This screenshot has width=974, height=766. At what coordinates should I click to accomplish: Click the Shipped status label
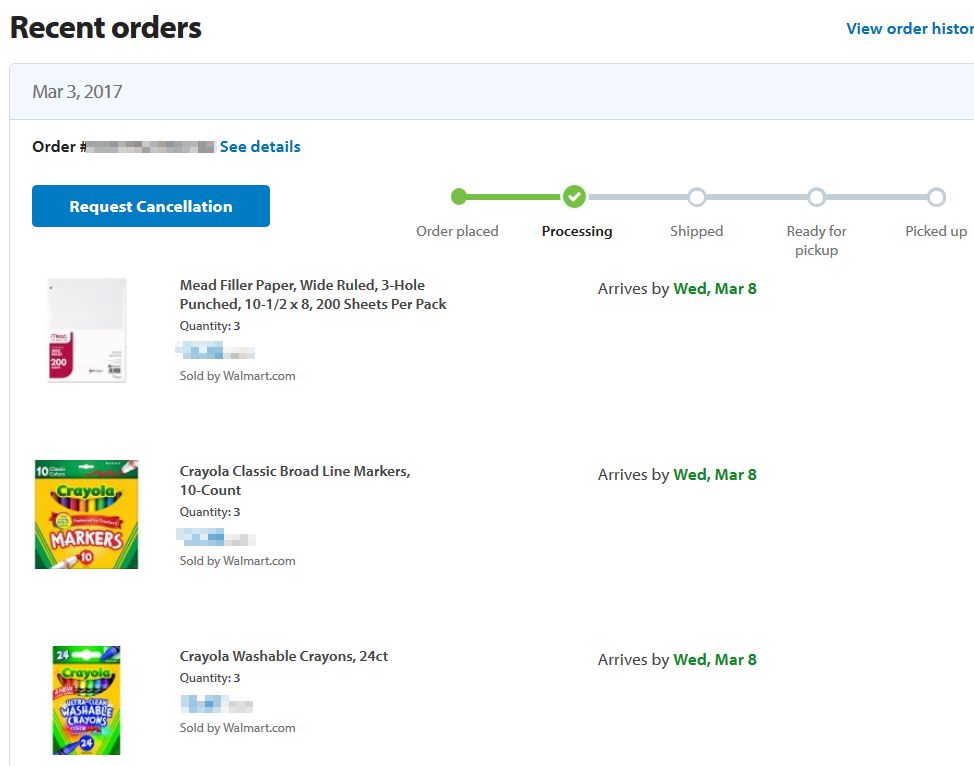pos(697,231)
